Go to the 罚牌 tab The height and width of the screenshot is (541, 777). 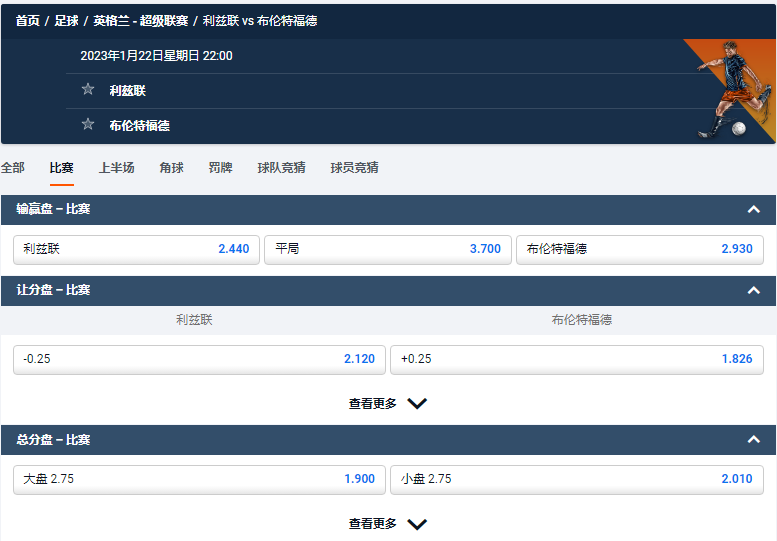point(220,168)
